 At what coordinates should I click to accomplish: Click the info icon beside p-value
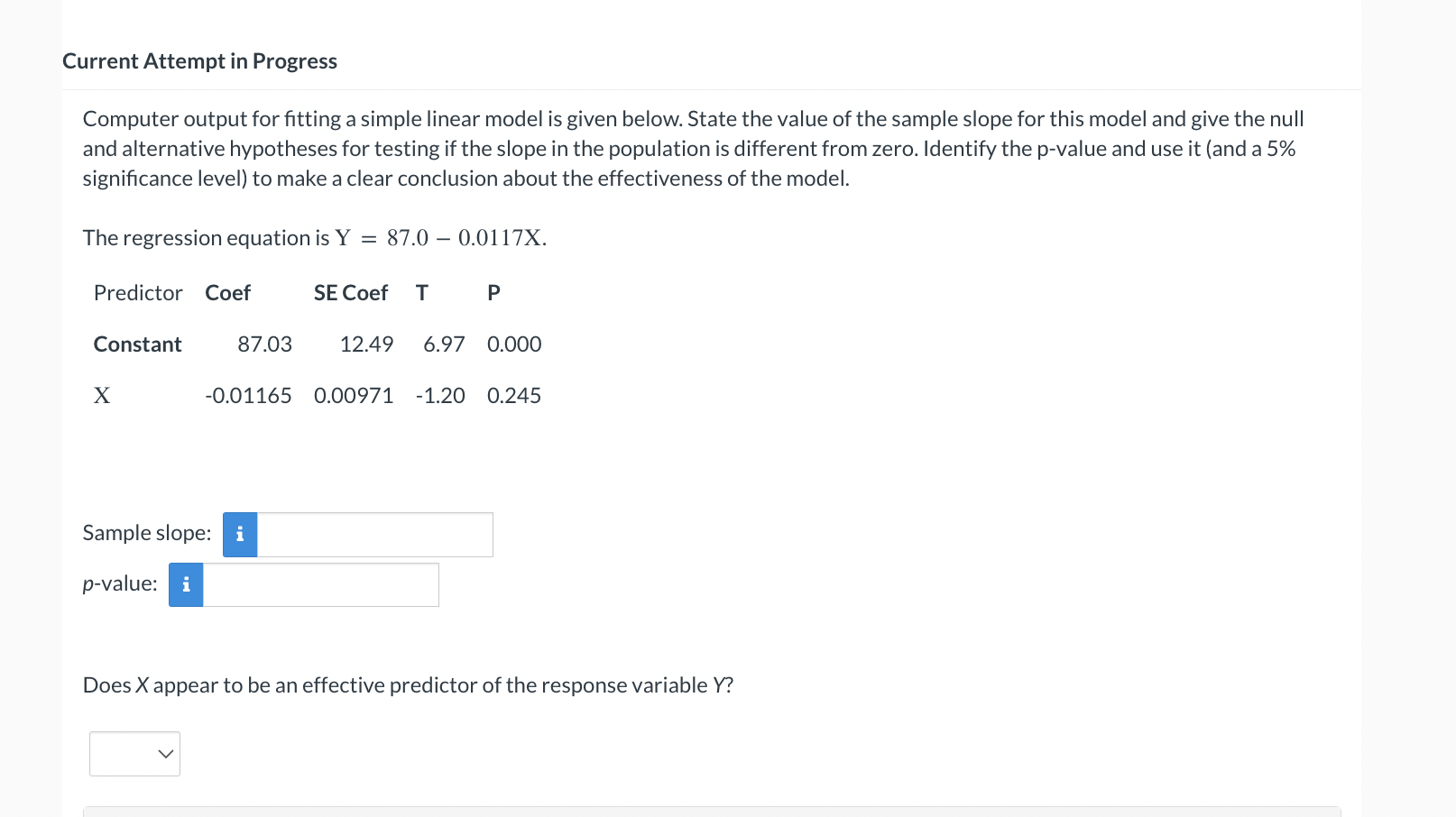coord(186,585)
